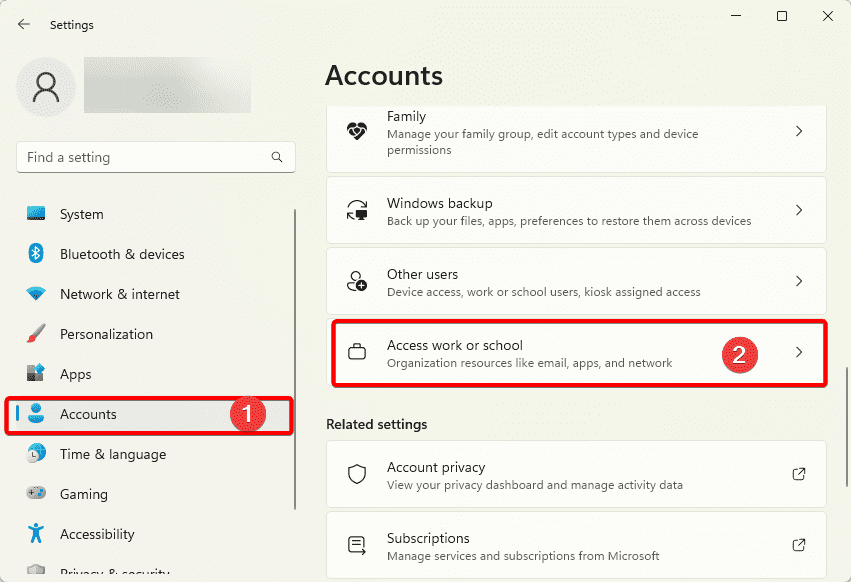Click the Windows backup title text
Image resolution: width=851 pixels, height=582 pixels.
click(x=440, y=204)
